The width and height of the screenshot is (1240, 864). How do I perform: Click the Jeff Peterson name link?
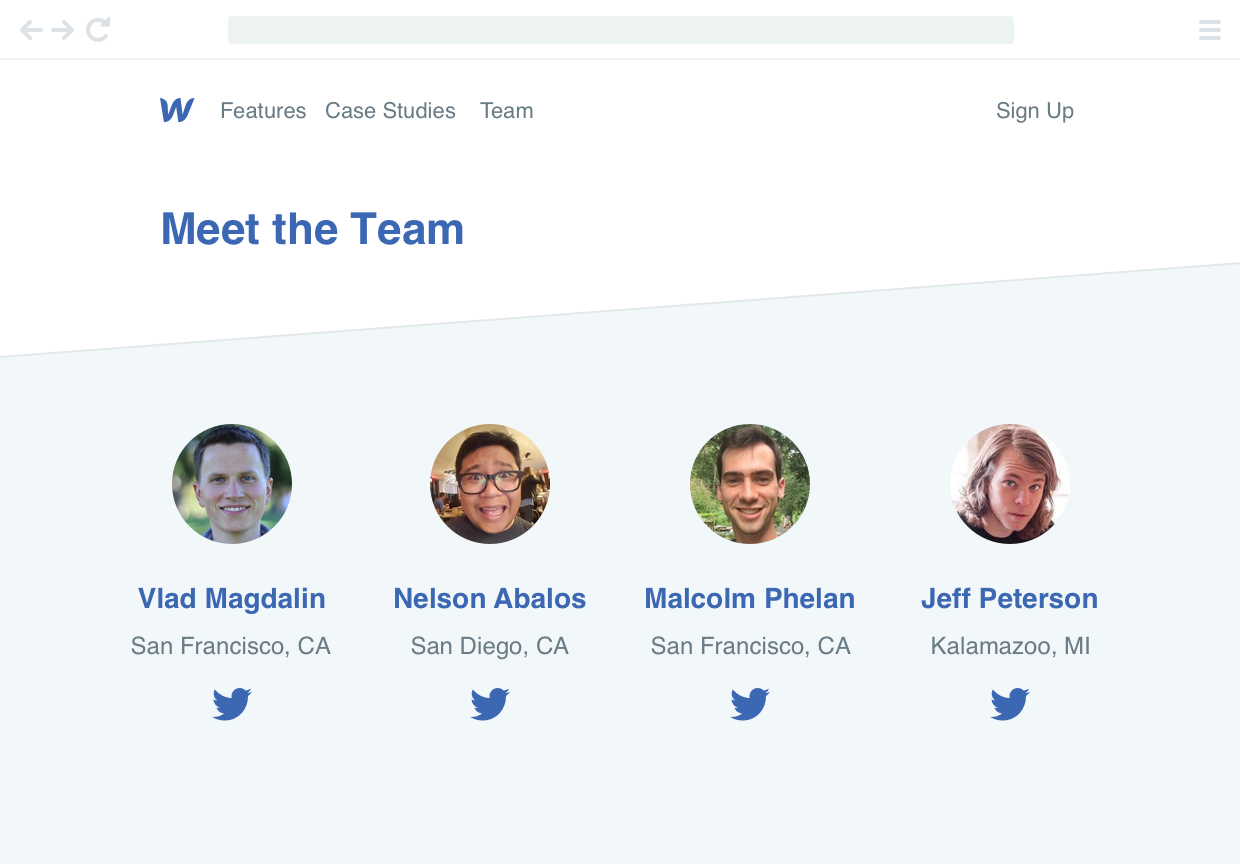(x=1010, y=599)
